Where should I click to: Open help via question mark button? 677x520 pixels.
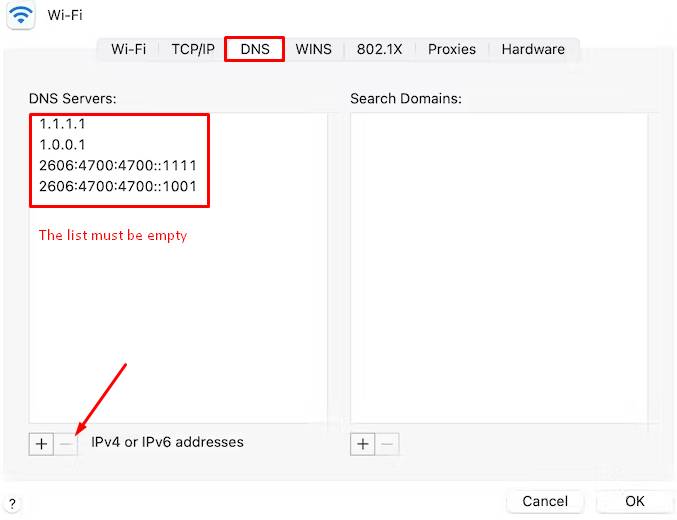[x=12, y=504]
